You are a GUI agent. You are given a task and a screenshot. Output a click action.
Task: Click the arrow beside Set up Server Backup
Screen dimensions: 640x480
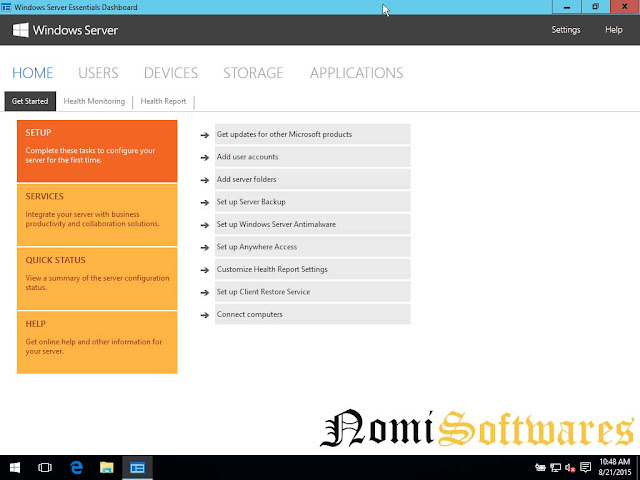[204, 202]
